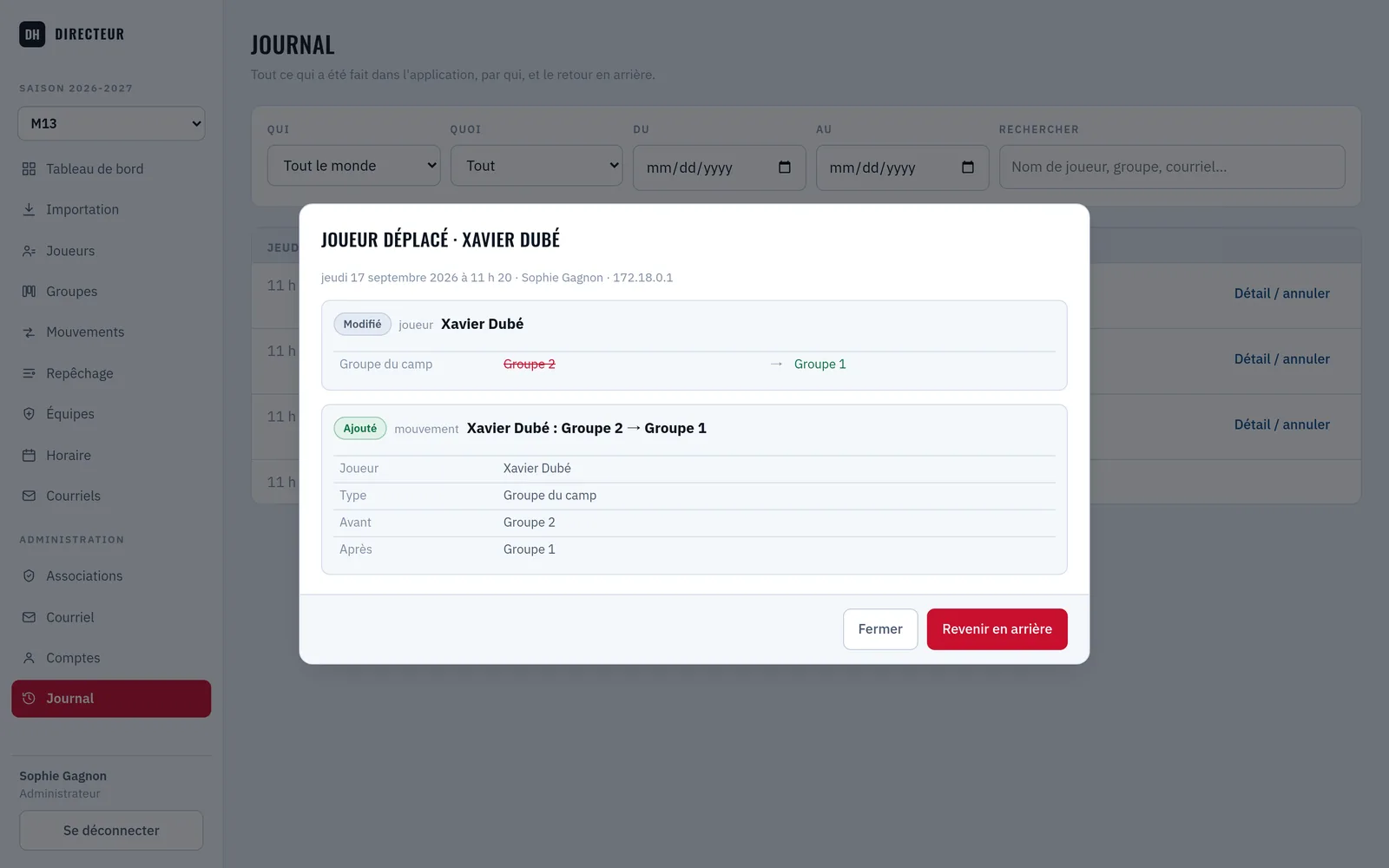Expand the Qui filter 'Tout le monde'
The height and width of the screenshot is (868, 1389).
click(x=354, y=166)
